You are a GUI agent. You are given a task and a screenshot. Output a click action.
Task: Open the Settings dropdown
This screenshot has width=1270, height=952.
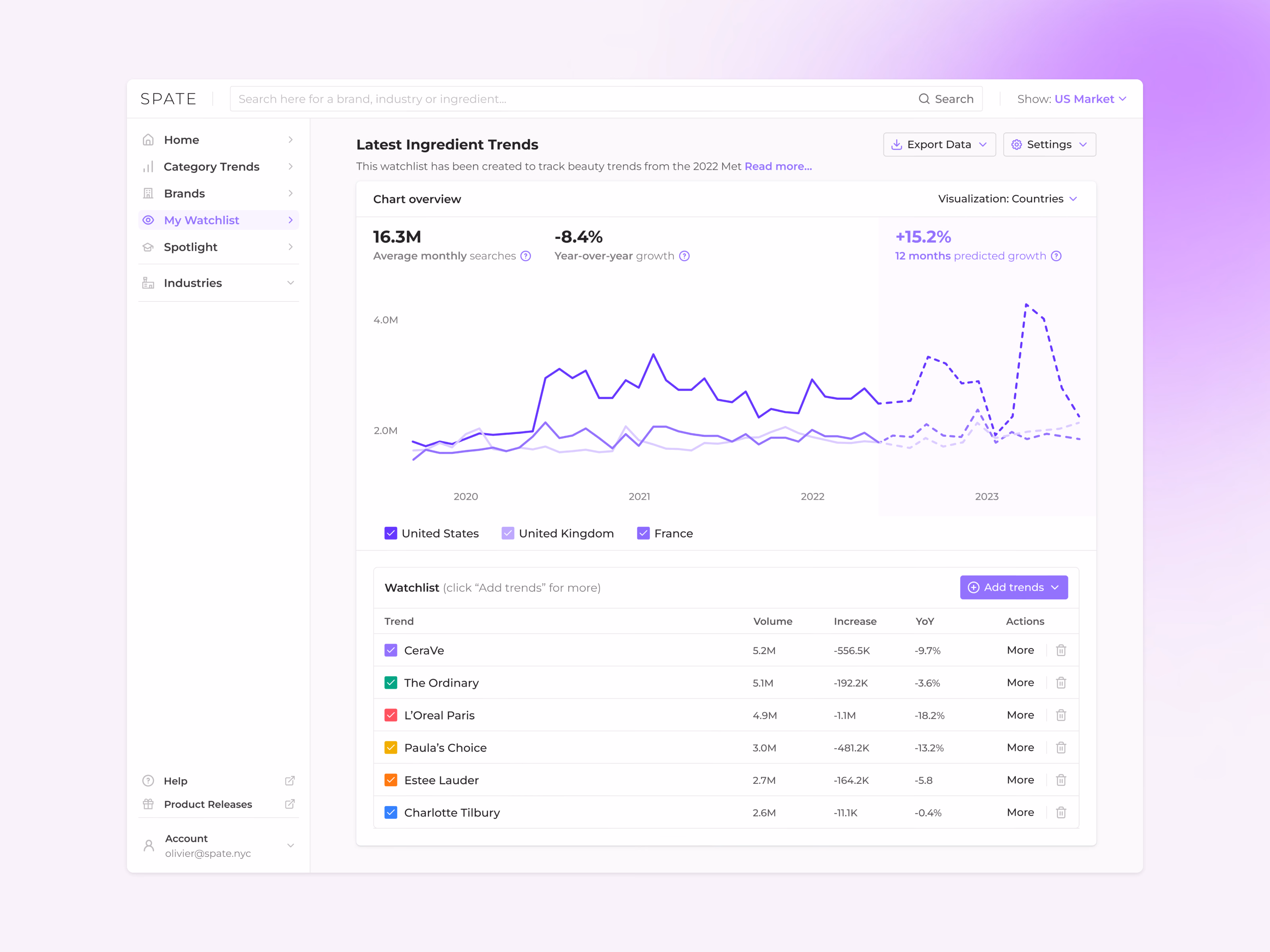1049,145
